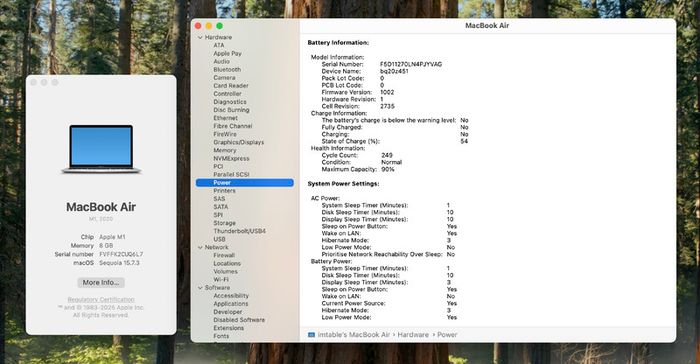Select Printers in the sidebar
The width and height of the screenshot is (700, 364).
point(224,191)
